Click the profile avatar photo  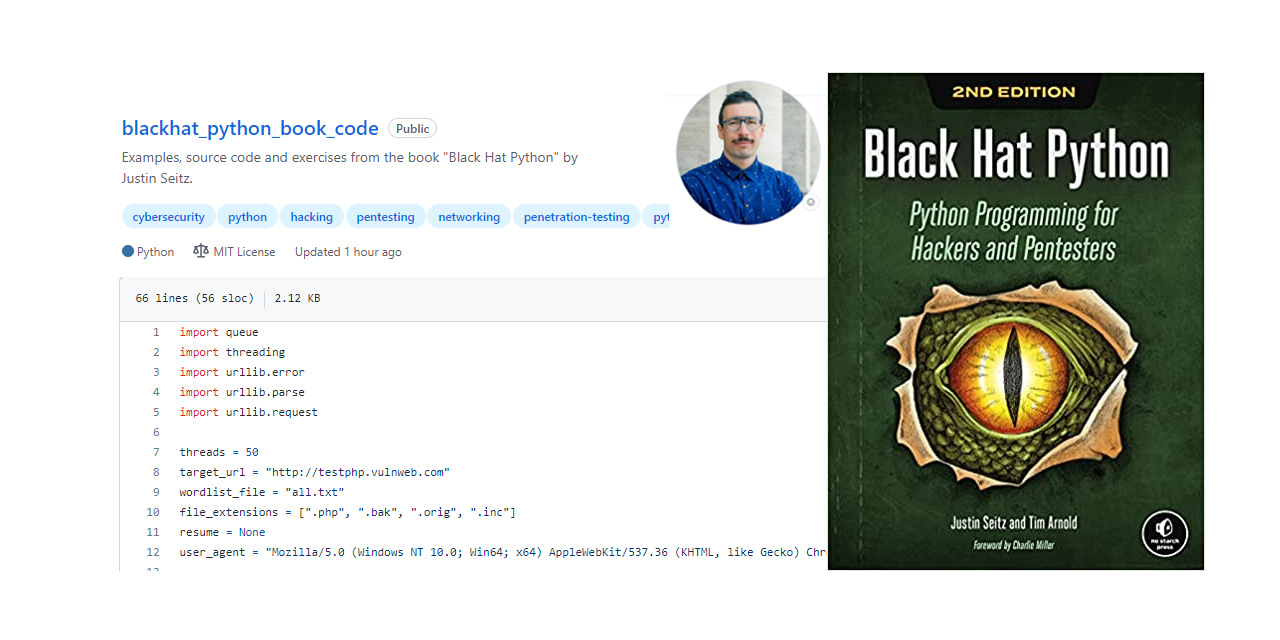[748, 153]
